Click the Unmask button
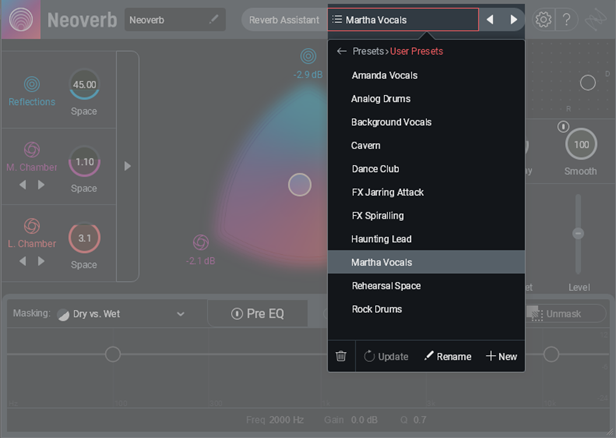Screen dimensions: 616x438 coord(566,313)
